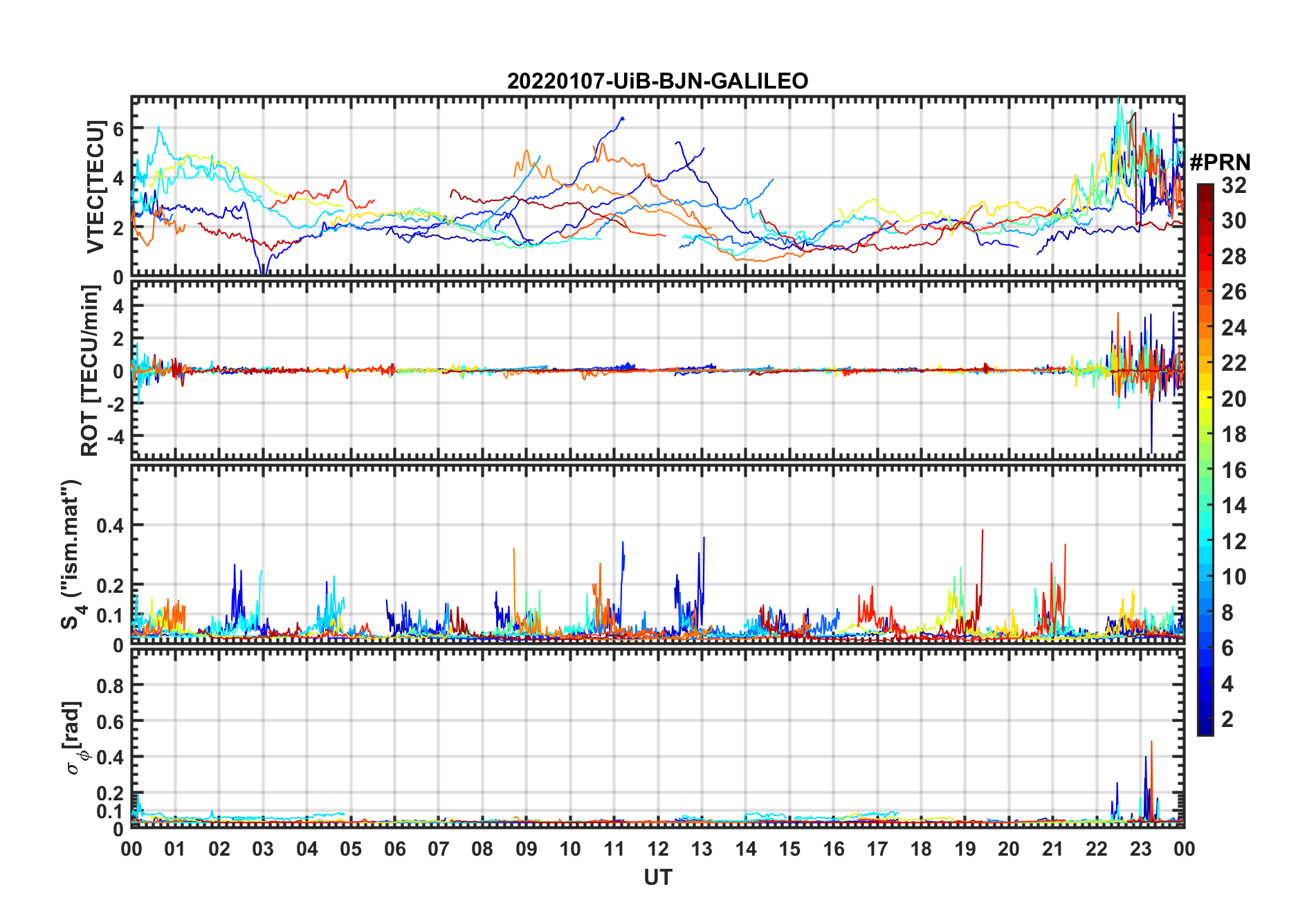Viewport: 1316px width, 920px height.
Task: Click σφ axis tick label "0.8"
Action: point(111,686)
